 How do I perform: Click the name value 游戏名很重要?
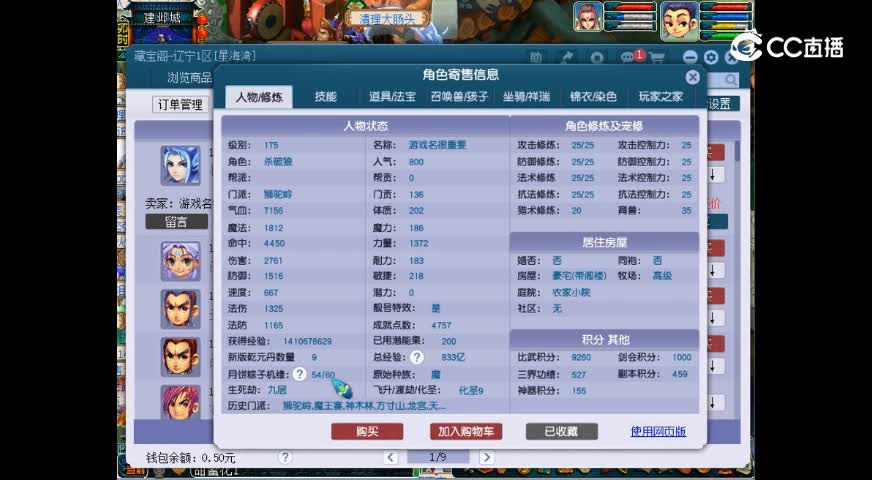438,145
